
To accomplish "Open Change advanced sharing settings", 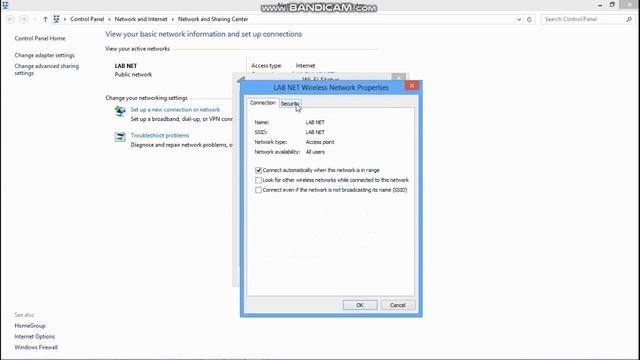I will click(47, 69).
